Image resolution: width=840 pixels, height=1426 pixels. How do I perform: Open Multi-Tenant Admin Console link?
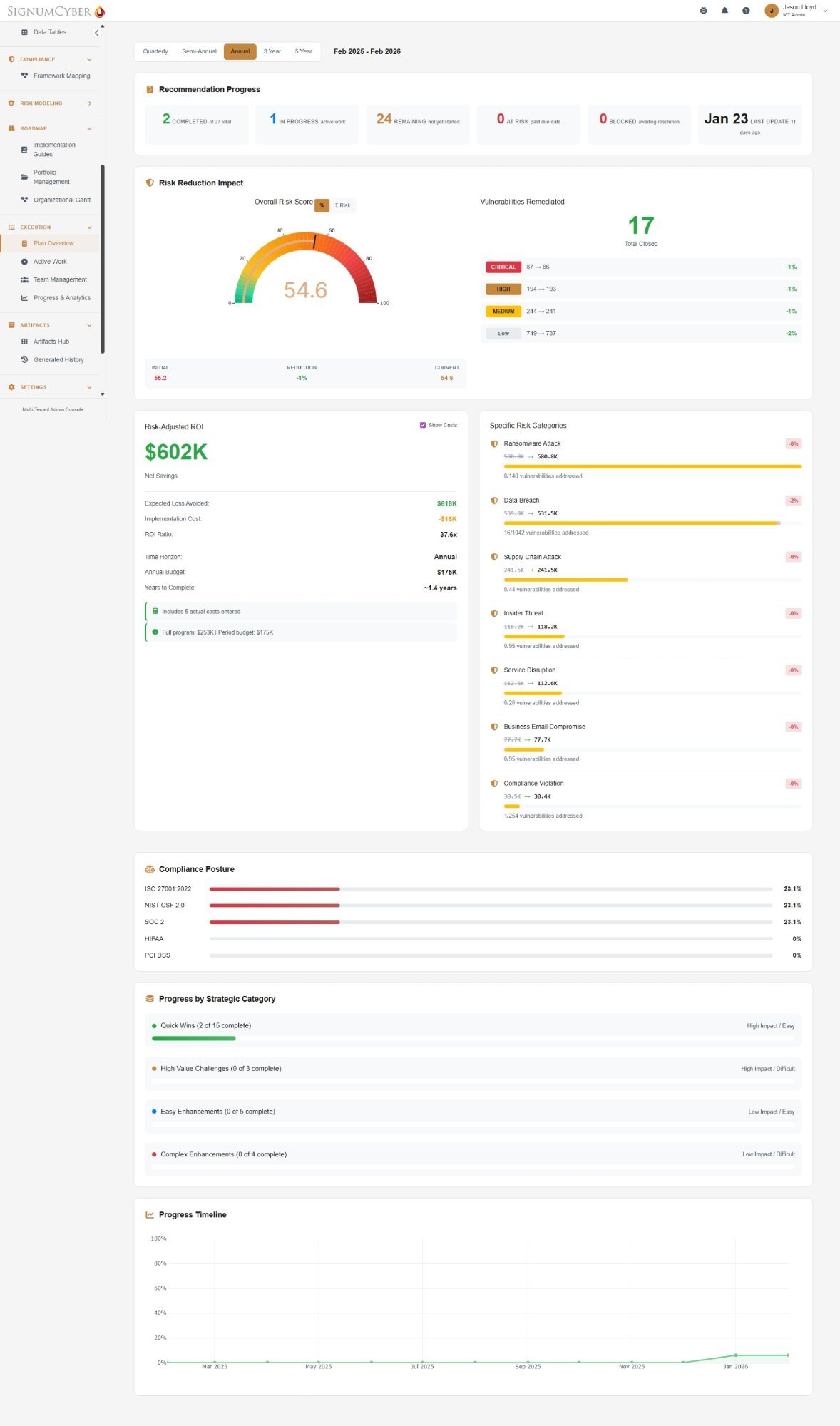tap(53, 409)
